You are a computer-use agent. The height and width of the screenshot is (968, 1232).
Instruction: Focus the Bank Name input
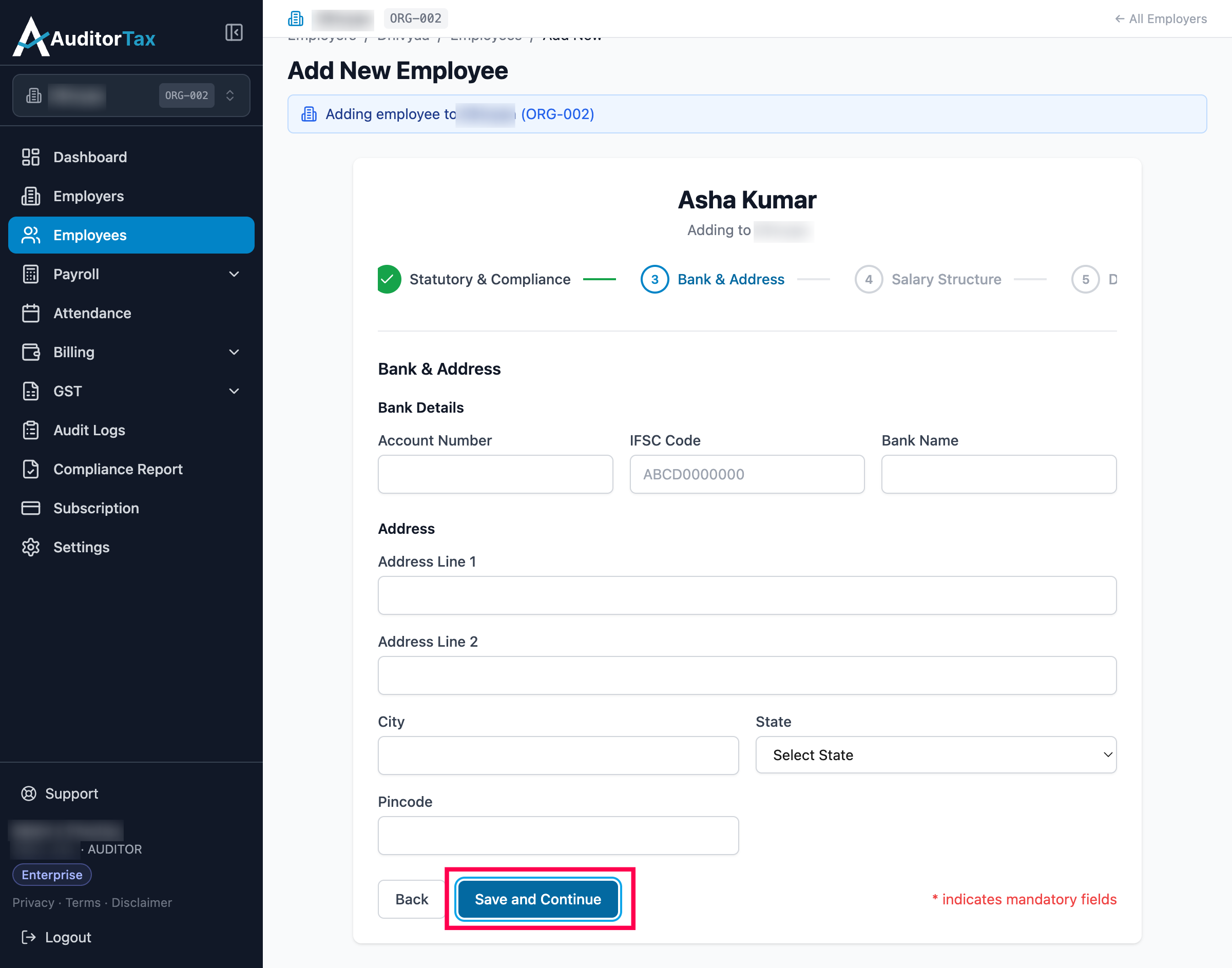(x=998, y=474)
